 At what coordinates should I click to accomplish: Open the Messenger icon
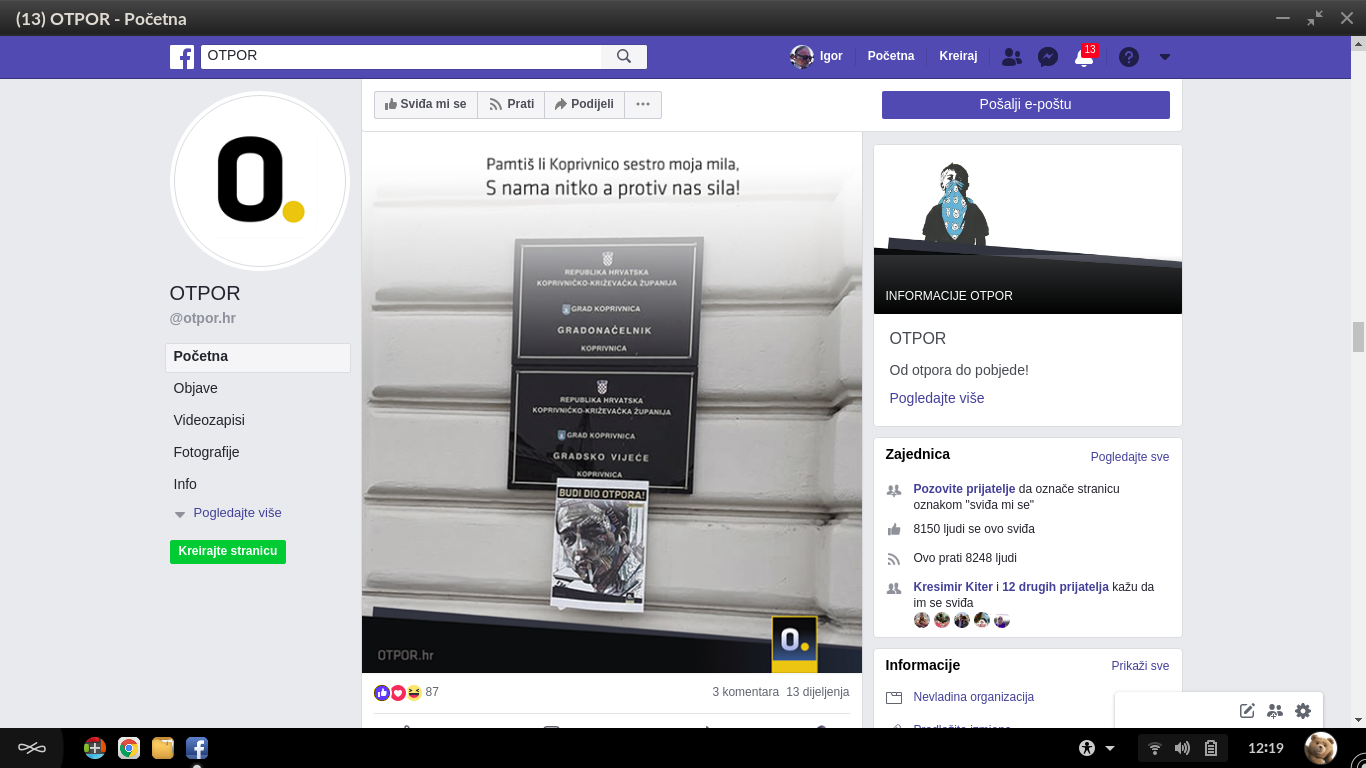point(1048,57)
